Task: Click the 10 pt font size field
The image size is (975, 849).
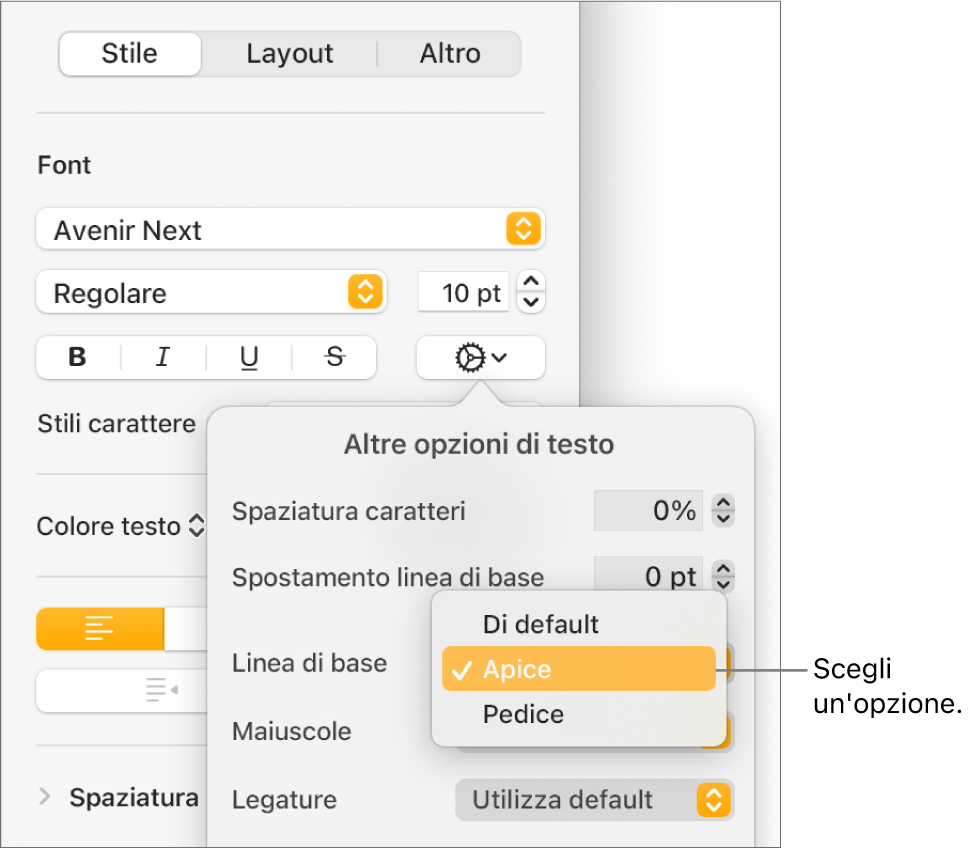Action: (x=464, y=292)
